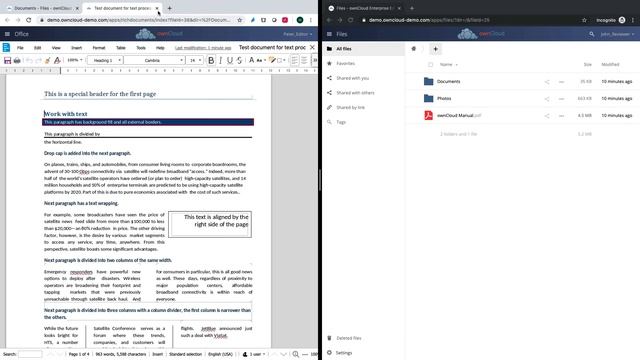The height and width of the screenshot is (360, 640).
Task: Open the change case Aa dropdown
Action: tap(261, 60)
